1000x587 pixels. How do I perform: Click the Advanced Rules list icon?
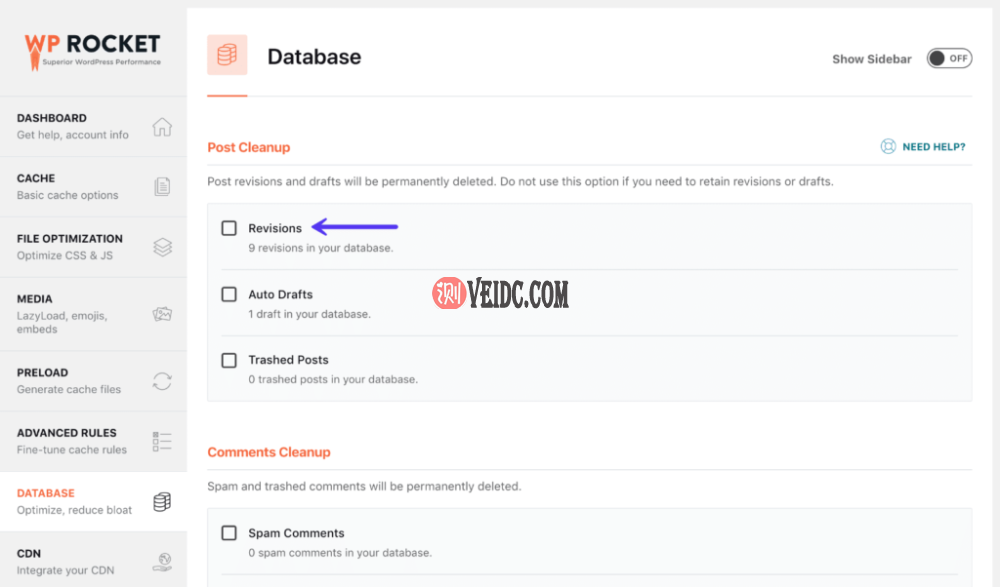point(162,441)
